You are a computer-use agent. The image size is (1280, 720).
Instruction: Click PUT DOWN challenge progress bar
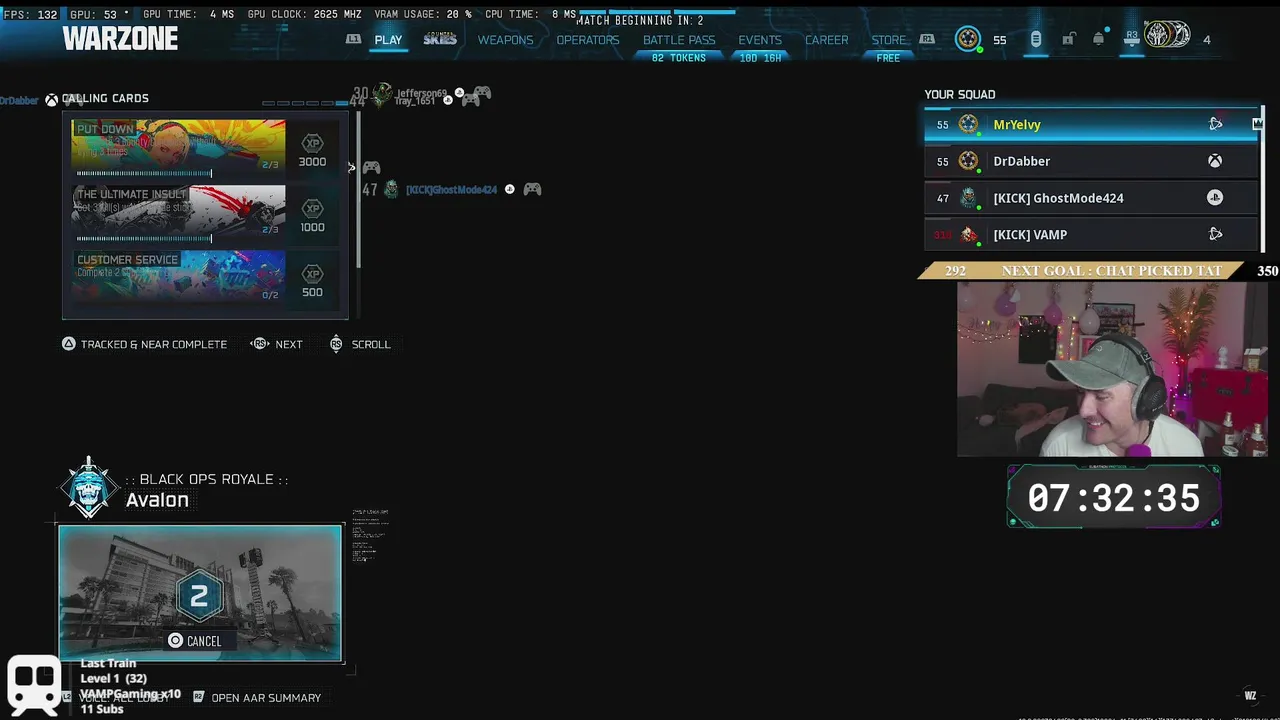pos(145,174)
